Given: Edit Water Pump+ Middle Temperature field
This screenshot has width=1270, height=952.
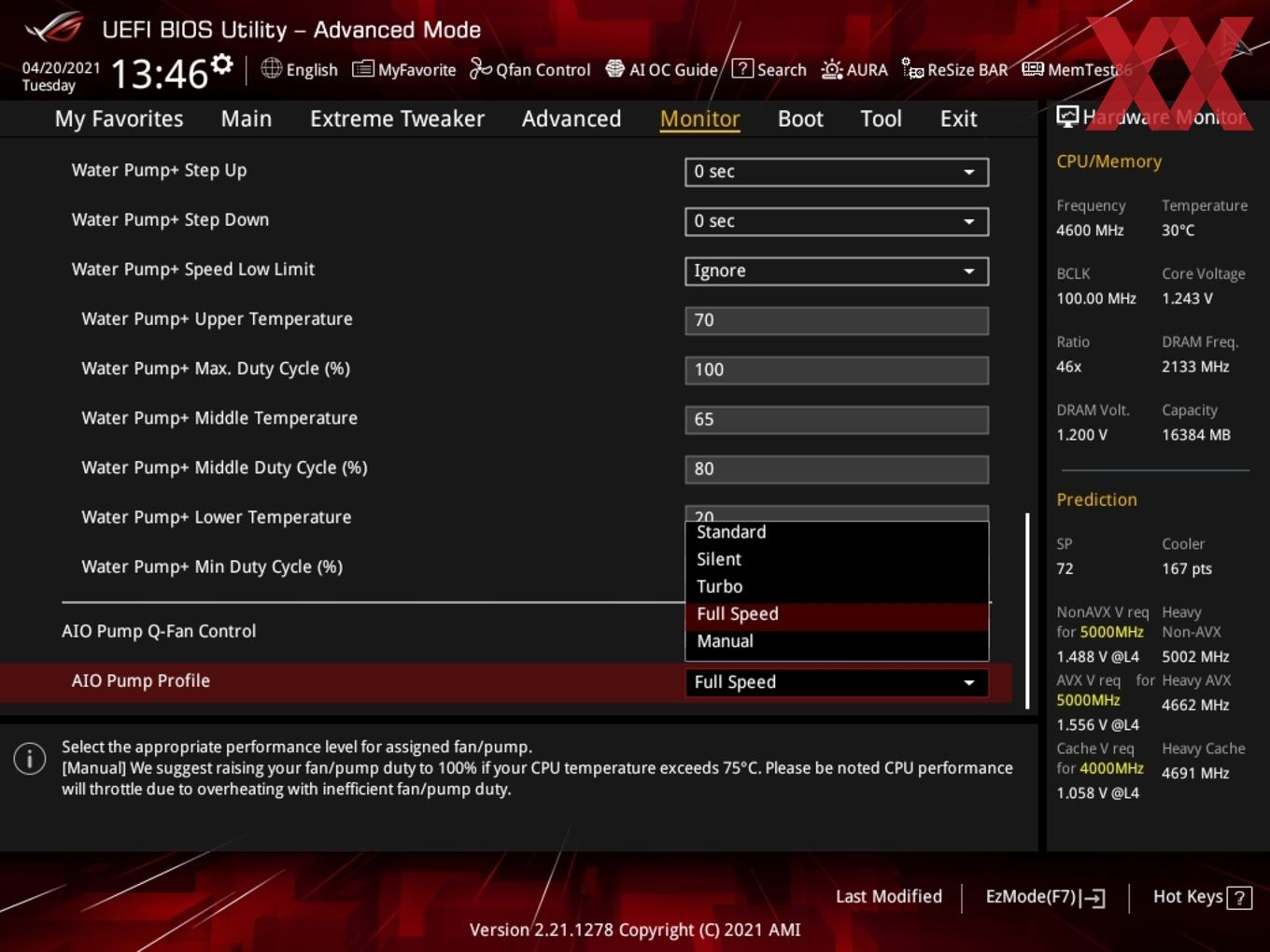Looking at the screenshot, I should pos(837,419).
